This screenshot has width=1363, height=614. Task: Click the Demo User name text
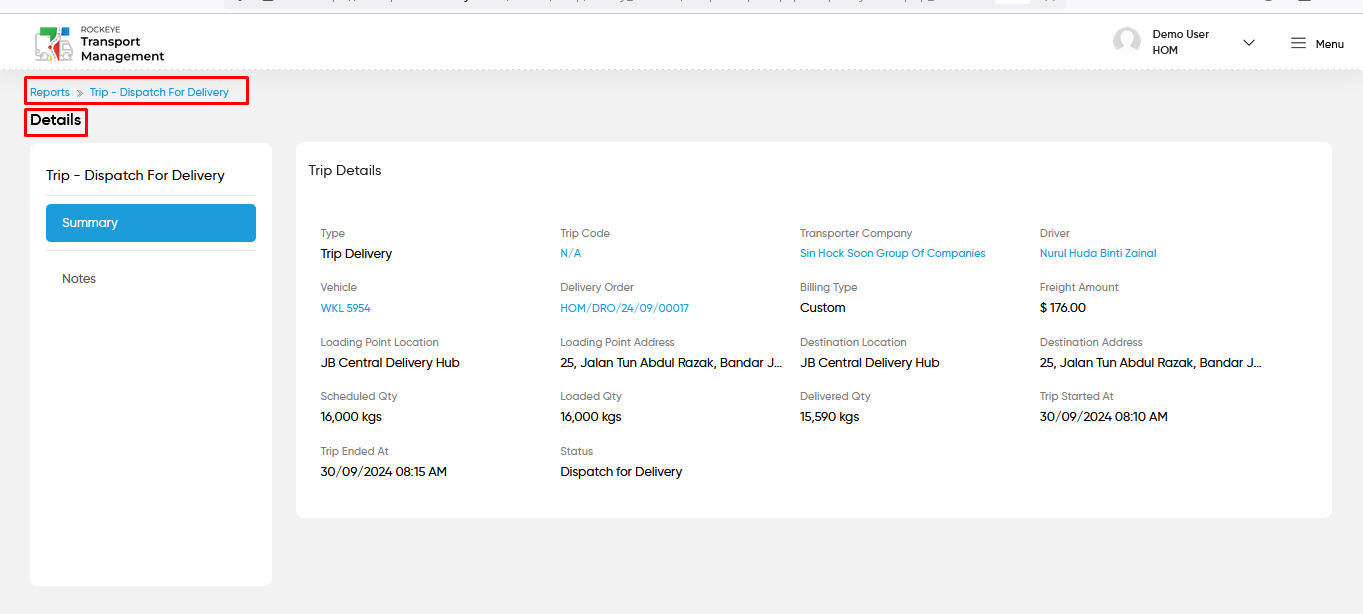pos(1180,34)
